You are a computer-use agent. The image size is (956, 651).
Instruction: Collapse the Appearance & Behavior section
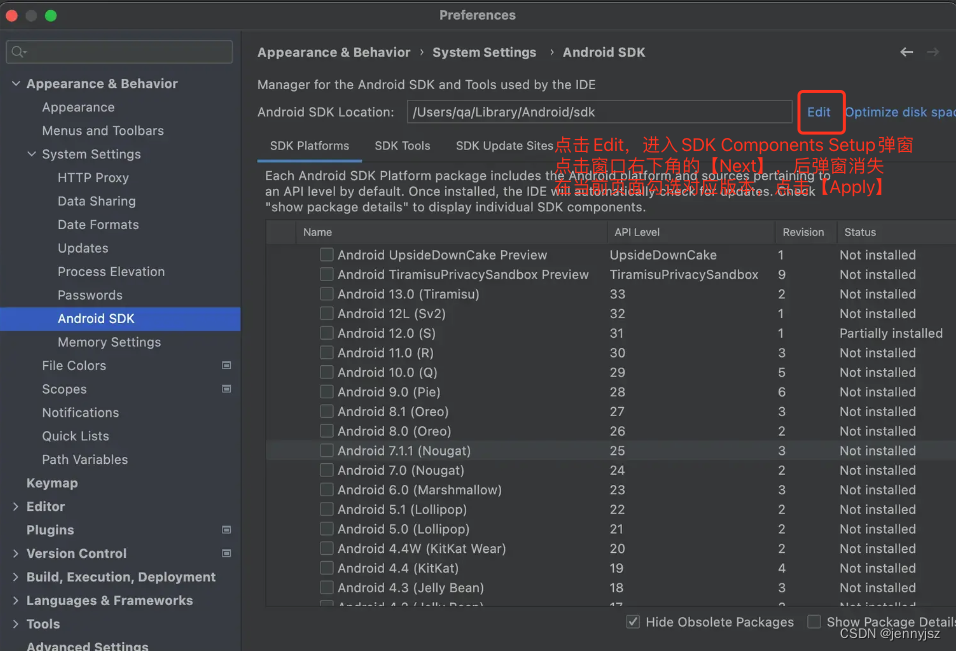tap(16, 83)
